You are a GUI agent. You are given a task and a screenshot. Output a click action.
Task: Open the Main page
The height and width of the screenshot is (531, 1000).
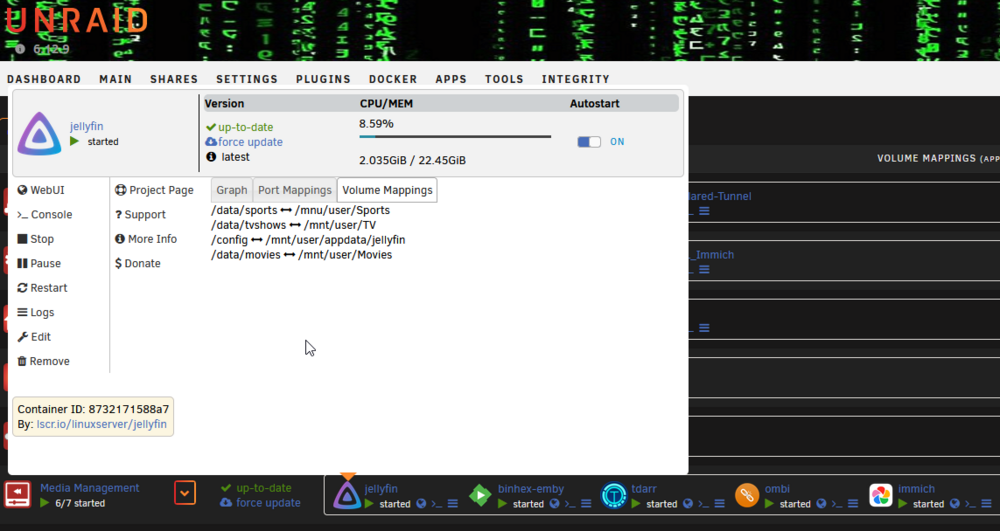click(x=115, y=79)
